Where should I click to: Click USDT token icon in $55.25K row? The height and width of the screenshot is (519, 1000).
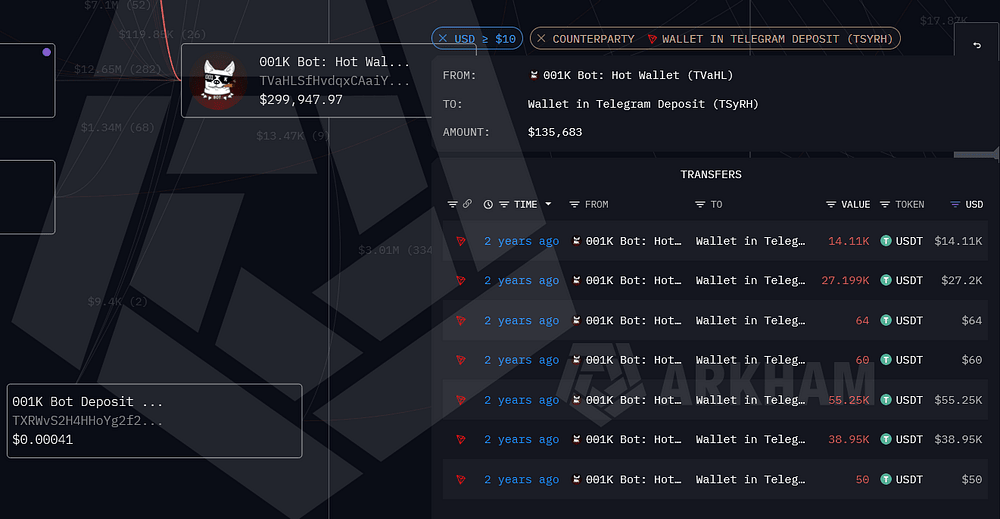(886, 400)
